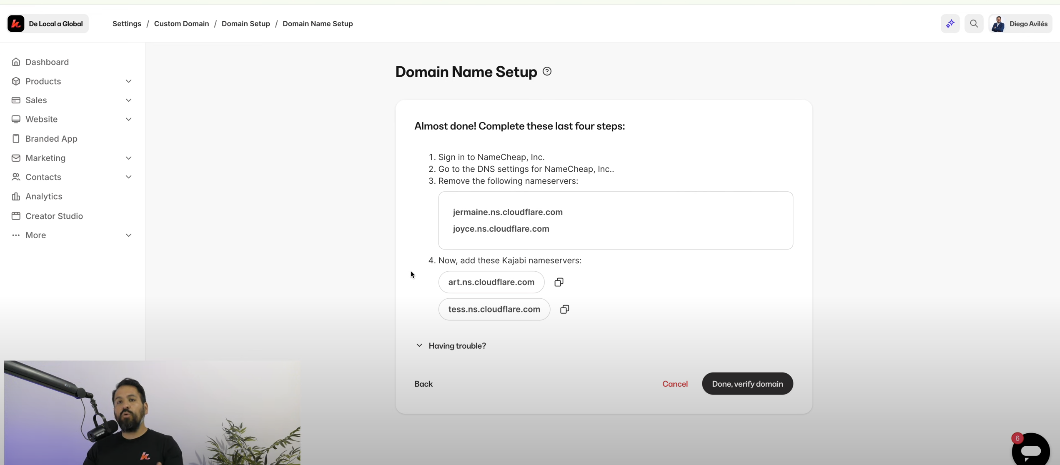The image size is (1060, 465).
Task: Click the Contacts people icon
Action: pos(16,177)
